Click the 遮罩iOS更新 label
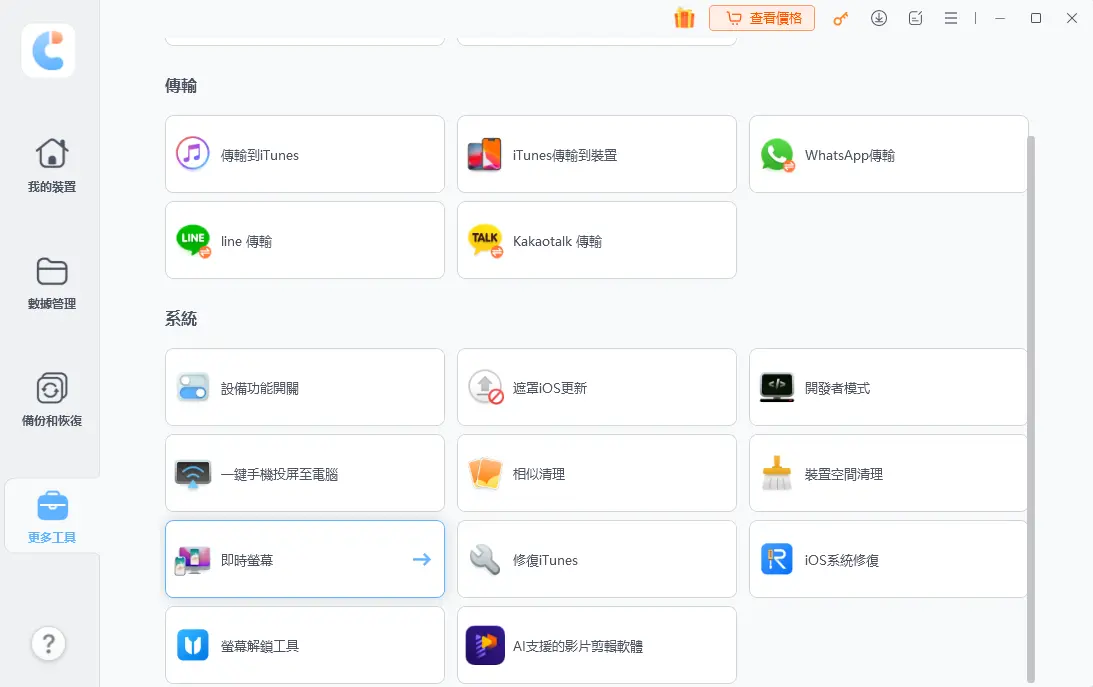This screenshot has height=687, width=1093. [x=549, y=389]
